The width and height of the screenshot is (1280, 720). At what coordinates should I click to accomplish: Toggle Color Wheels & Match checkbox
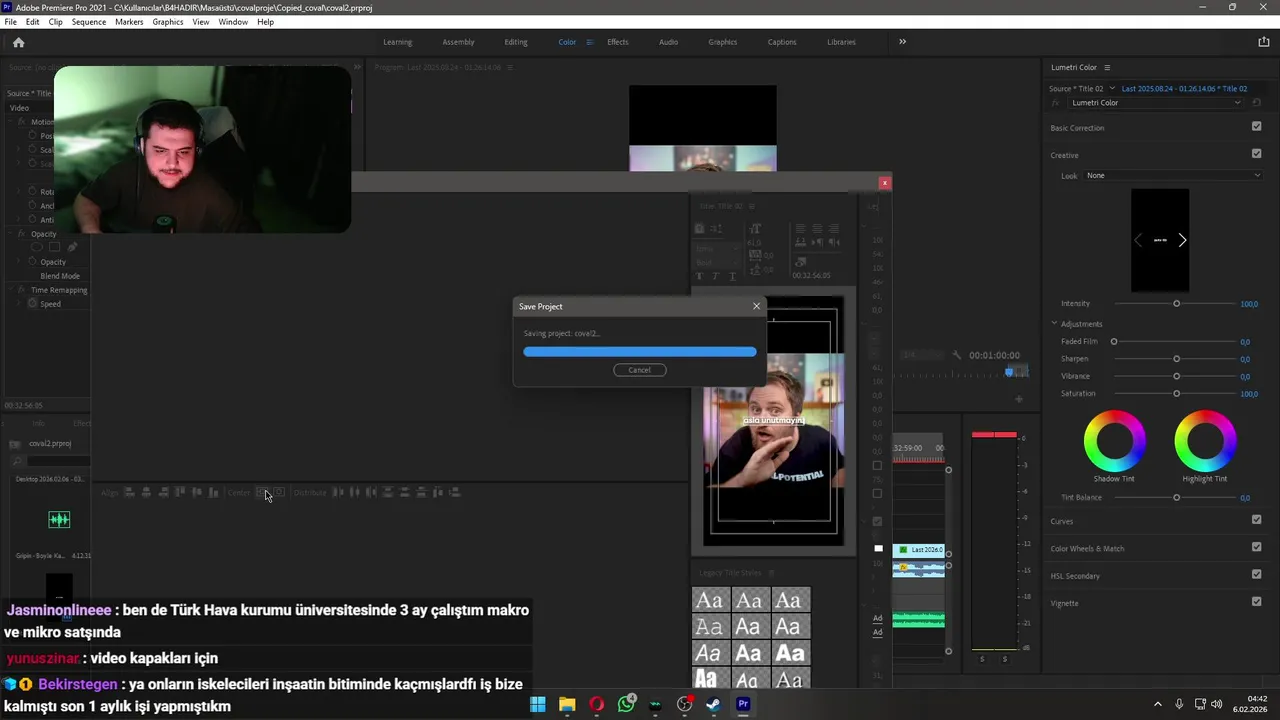(1256, 548)
